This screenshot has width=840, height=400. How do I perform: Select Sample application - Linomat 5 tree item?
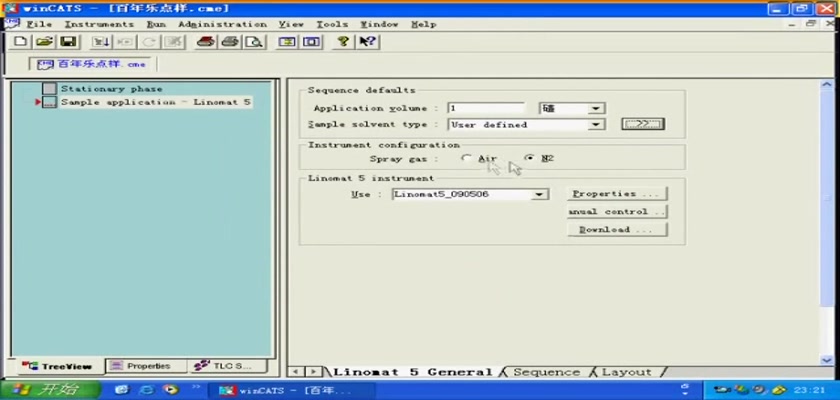155,102
